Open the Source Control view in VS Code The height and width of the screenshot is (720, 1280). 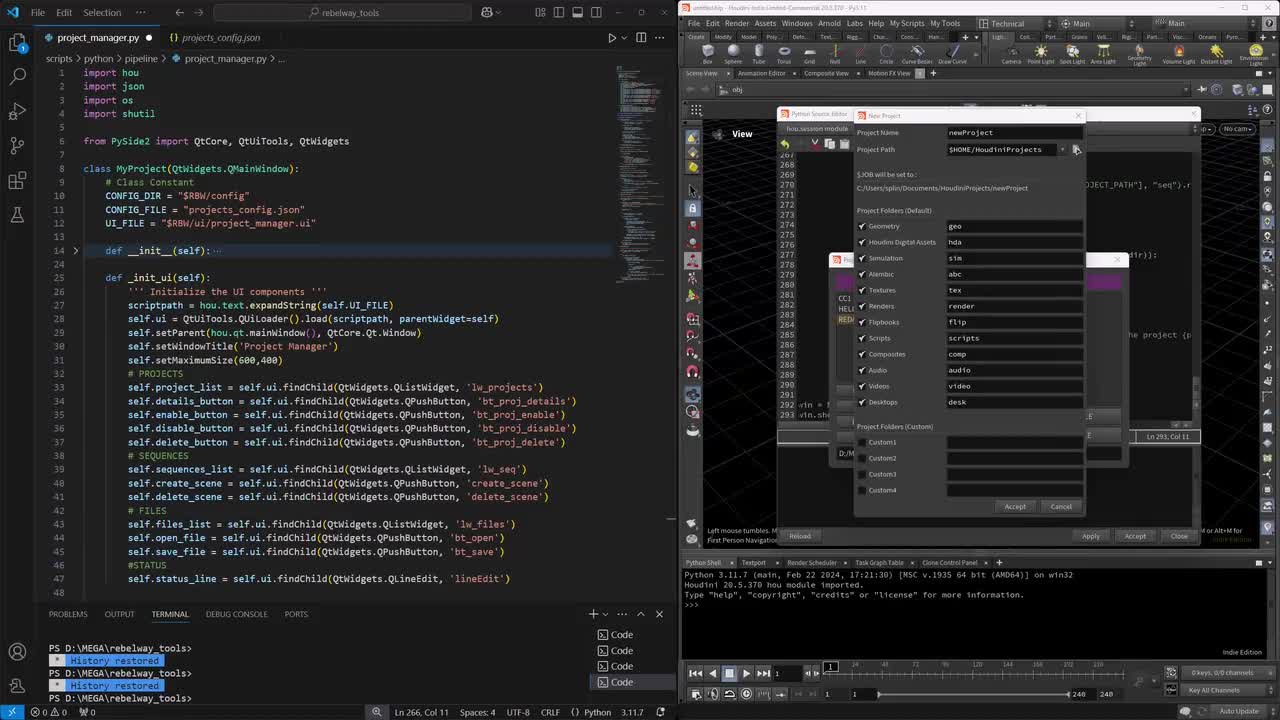click(x=17, y=145)
